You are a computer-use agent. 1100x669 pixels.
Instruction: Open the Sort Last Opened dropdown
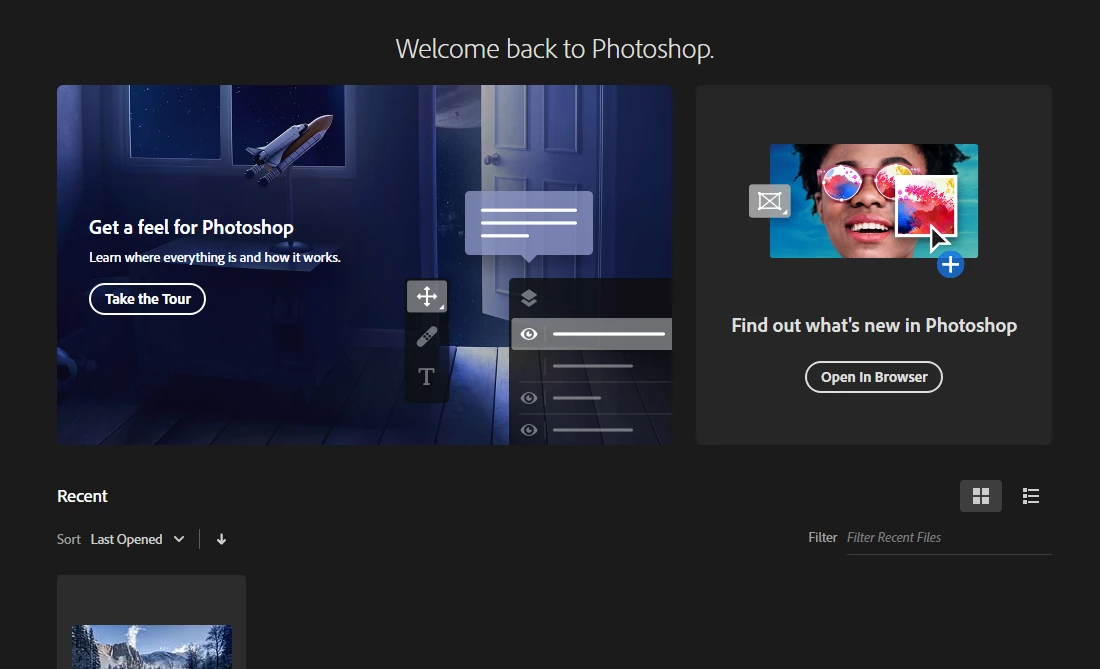pos(138,539)
